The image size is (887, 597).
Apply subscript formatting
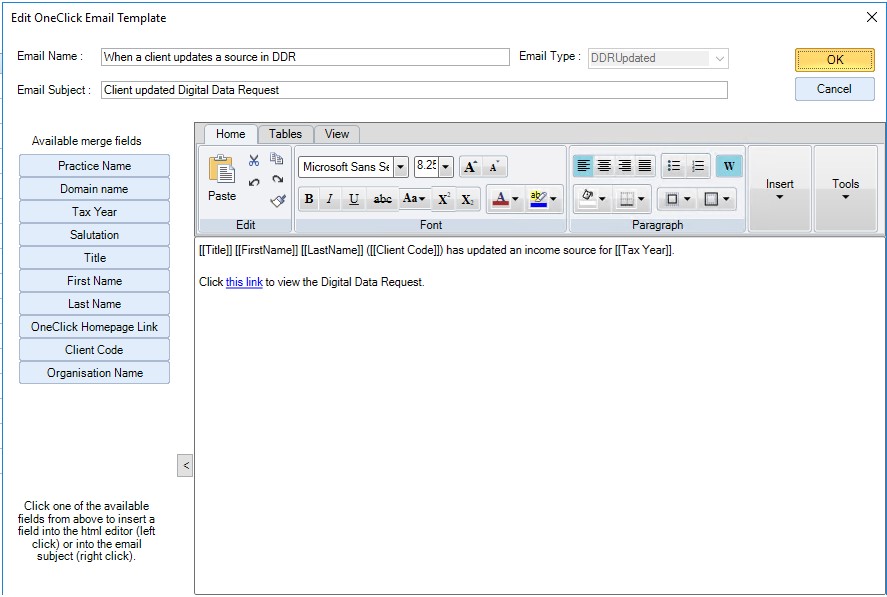[467, 199]
